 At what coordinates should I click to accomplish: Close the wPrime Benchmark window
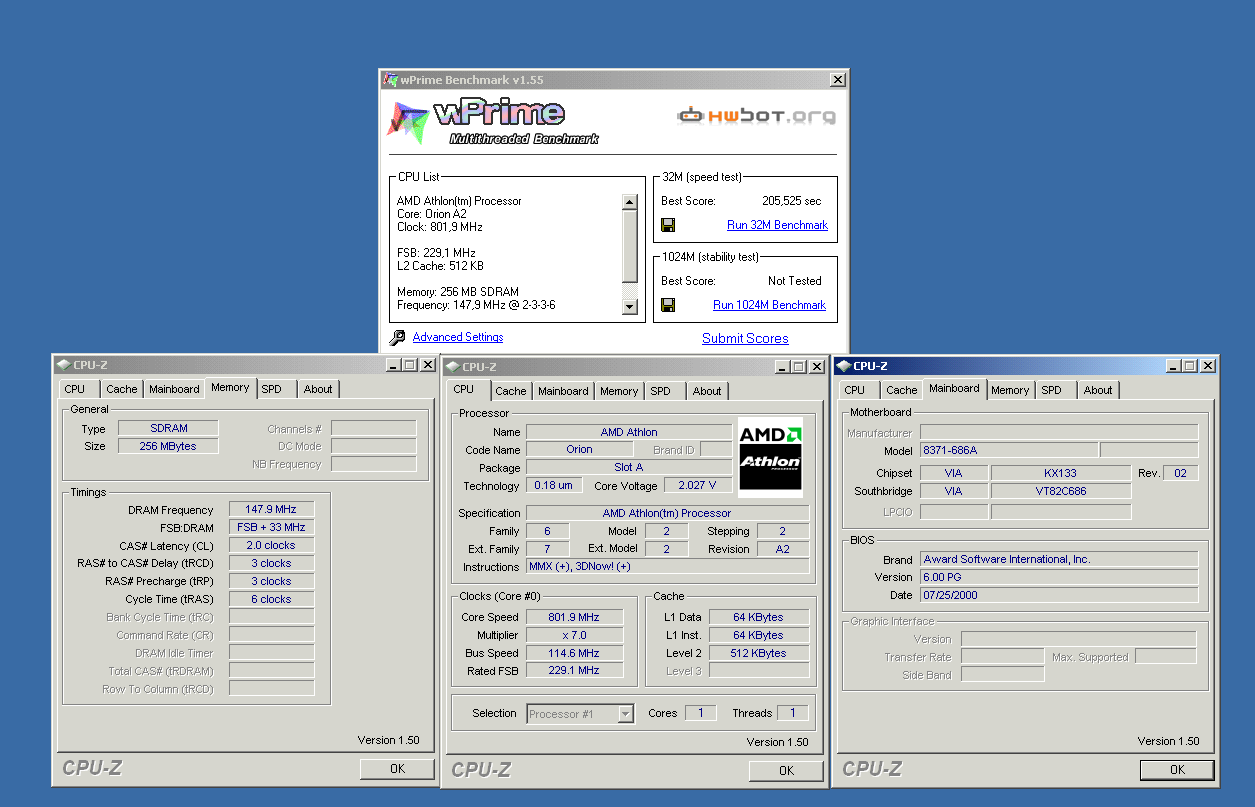[838, 80]
